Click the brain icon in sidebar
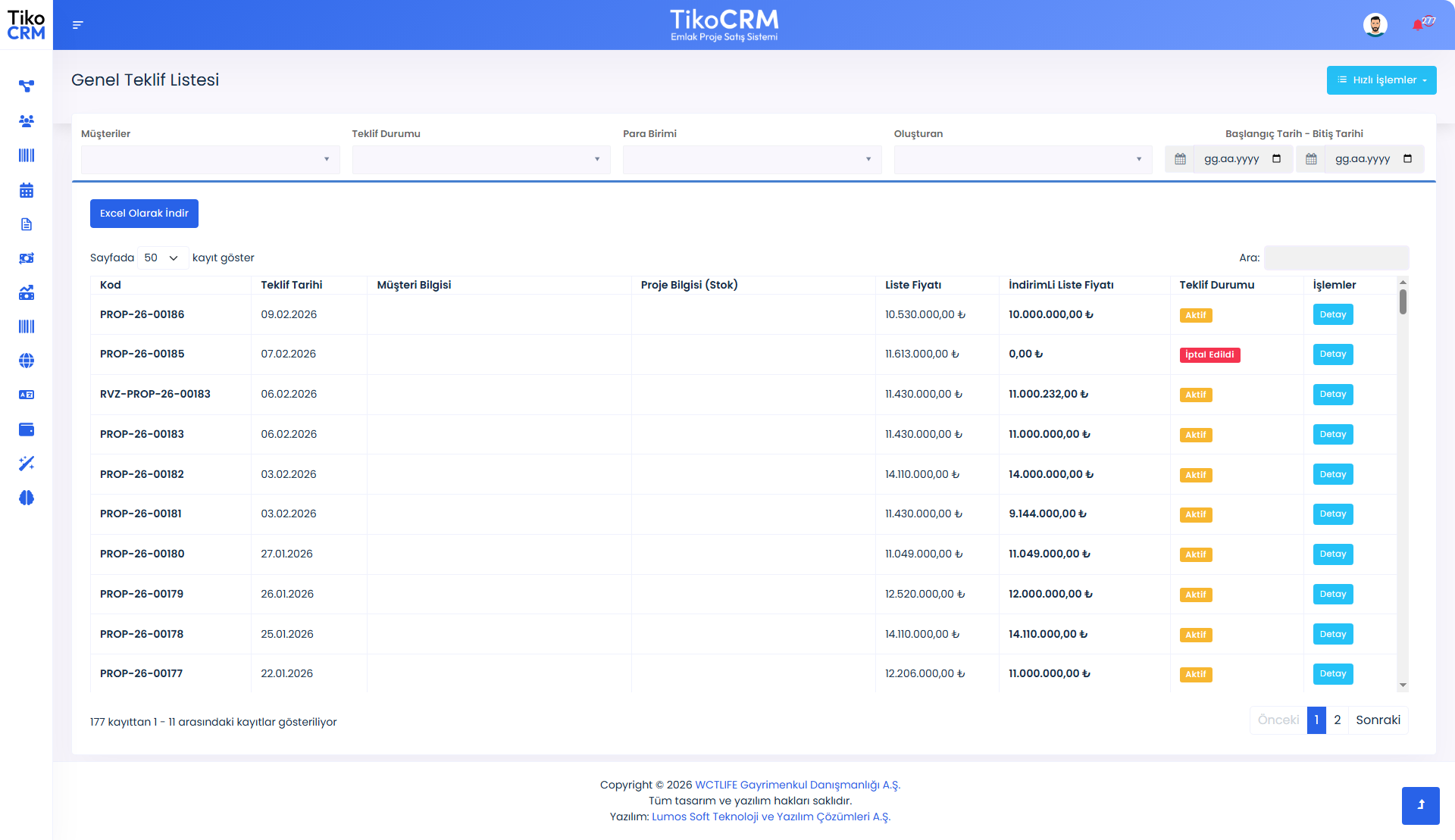Screen dimensions: 1455x840 tap(27, 498)
